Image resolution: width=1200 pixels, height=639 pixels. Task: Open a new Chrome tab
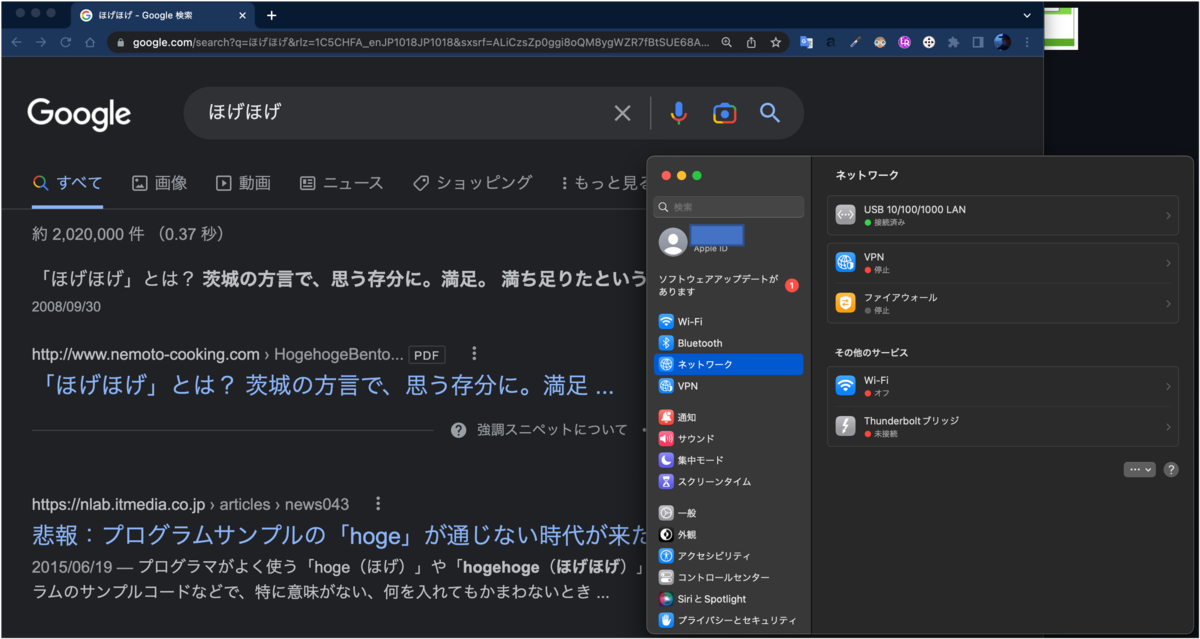271,15
